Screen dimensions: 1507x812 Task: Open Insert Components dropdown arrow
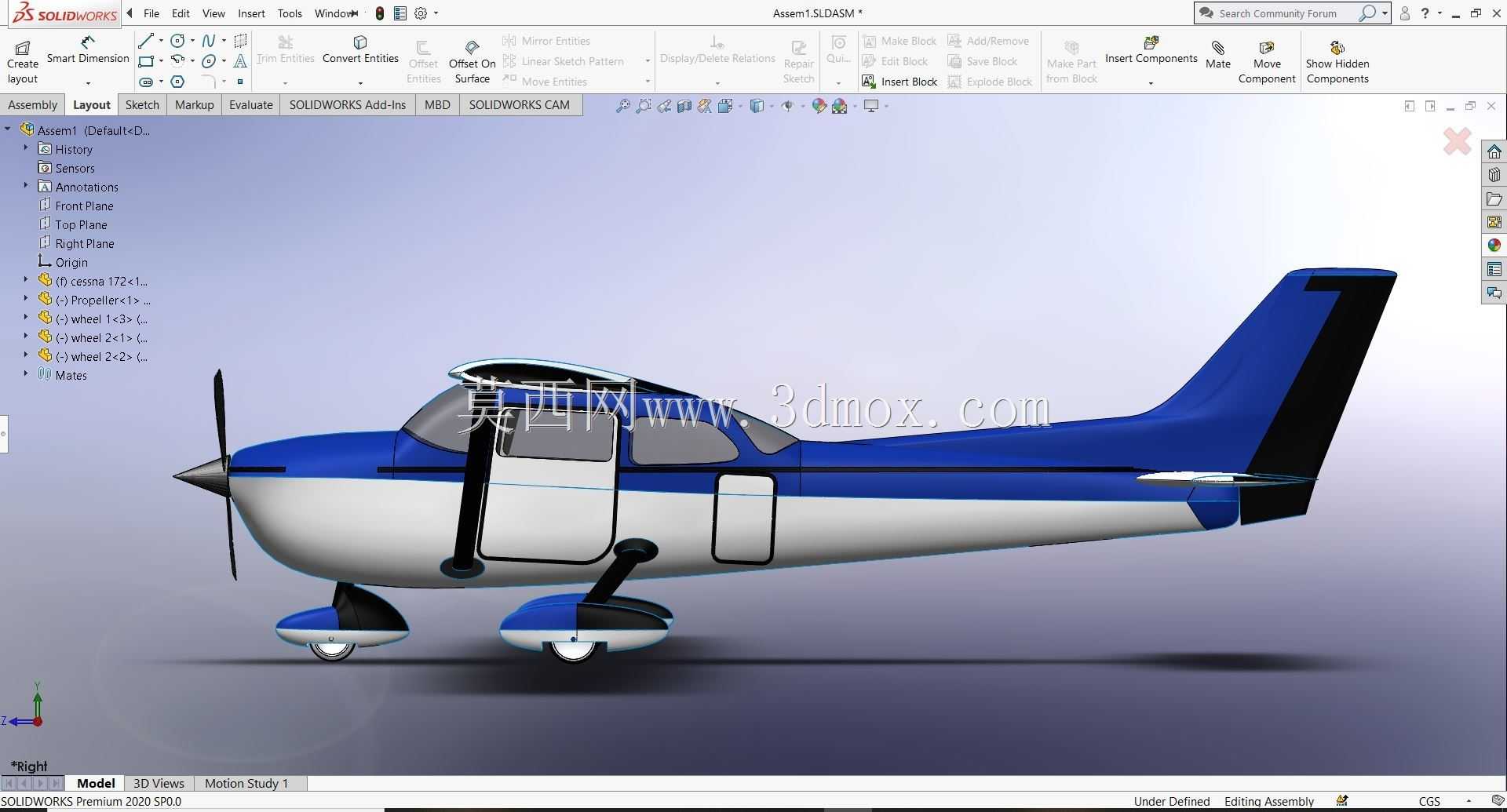pyautogui.click(x=1151, y=82)
